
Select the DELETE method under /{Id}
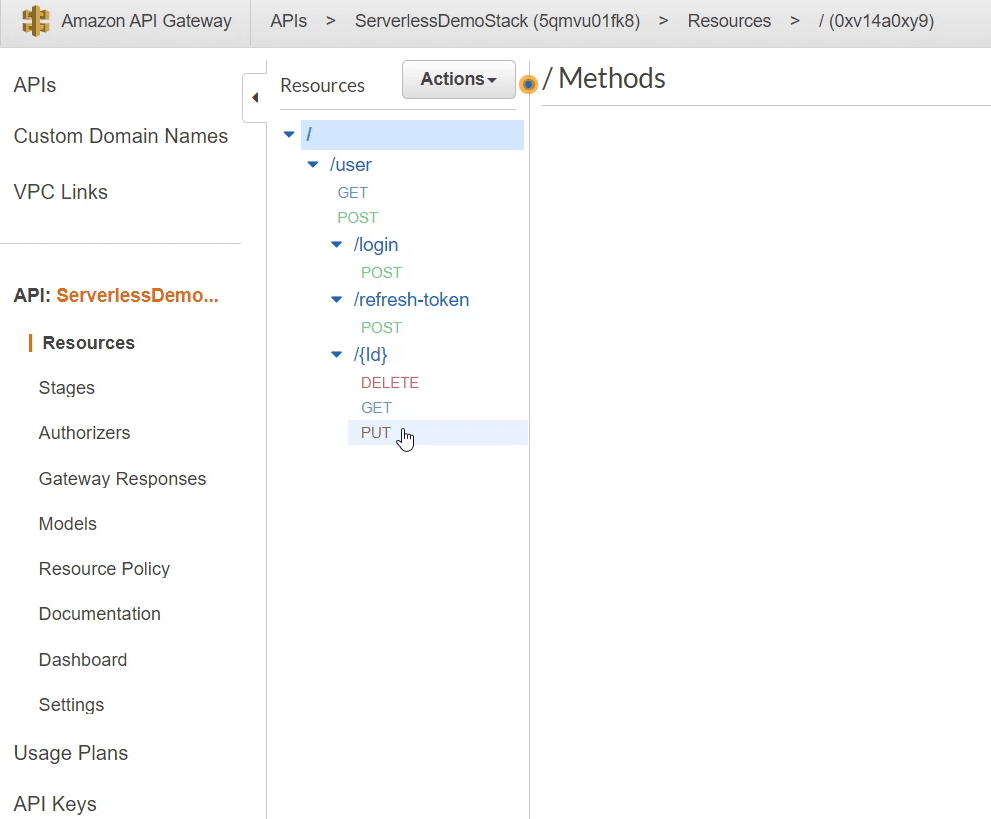point(389,383)
